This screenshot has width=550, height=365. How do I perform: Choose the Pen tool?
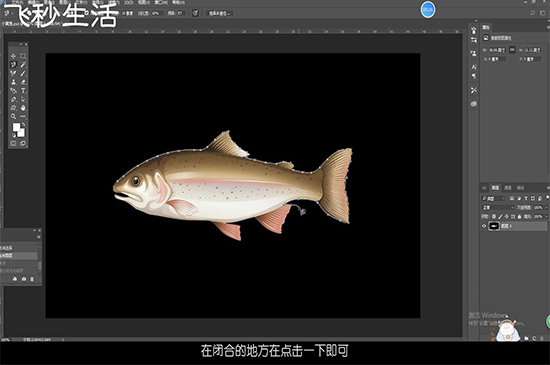13,99
